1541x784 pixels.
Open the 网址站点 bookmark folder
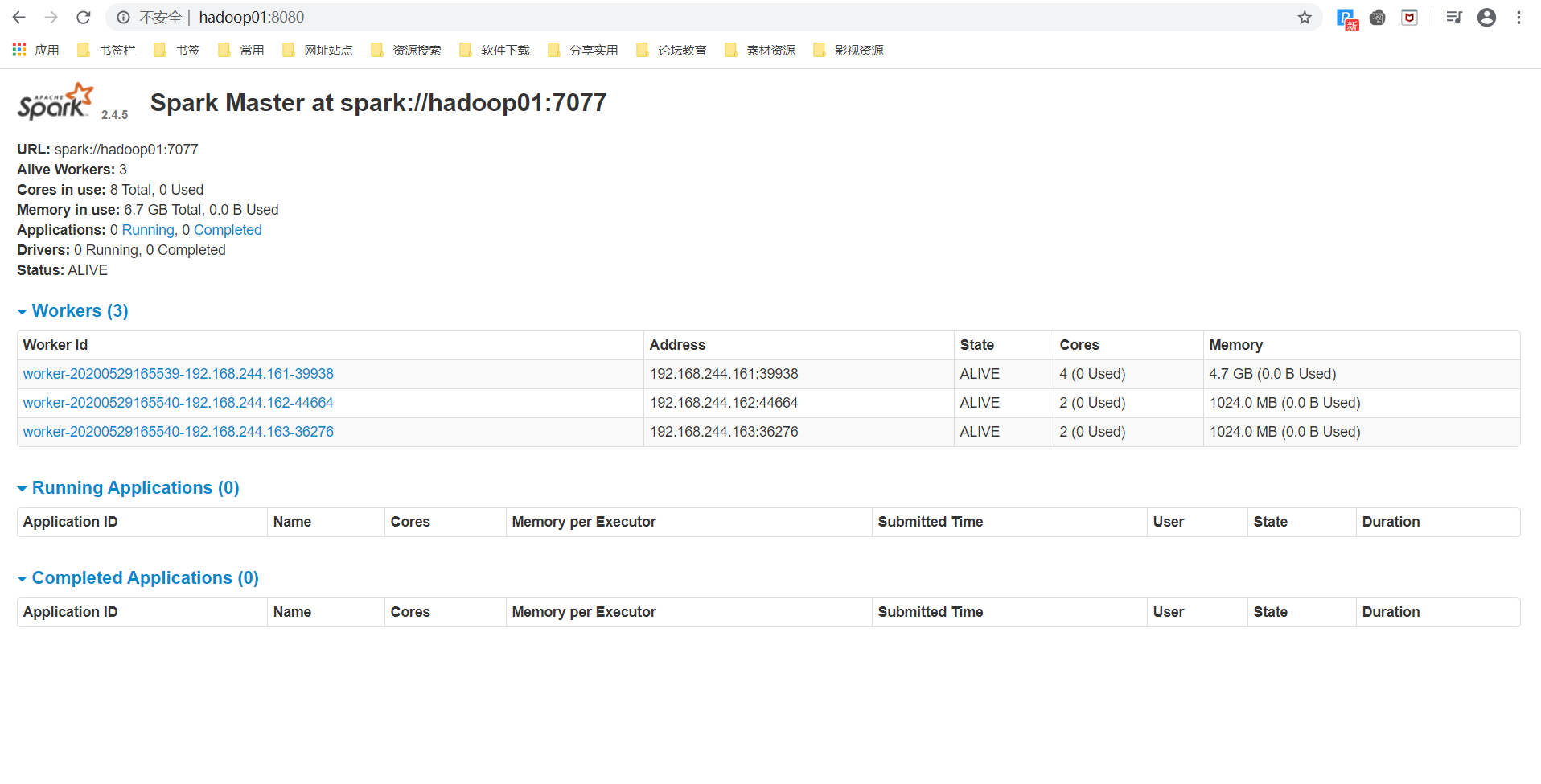(318, 50)
